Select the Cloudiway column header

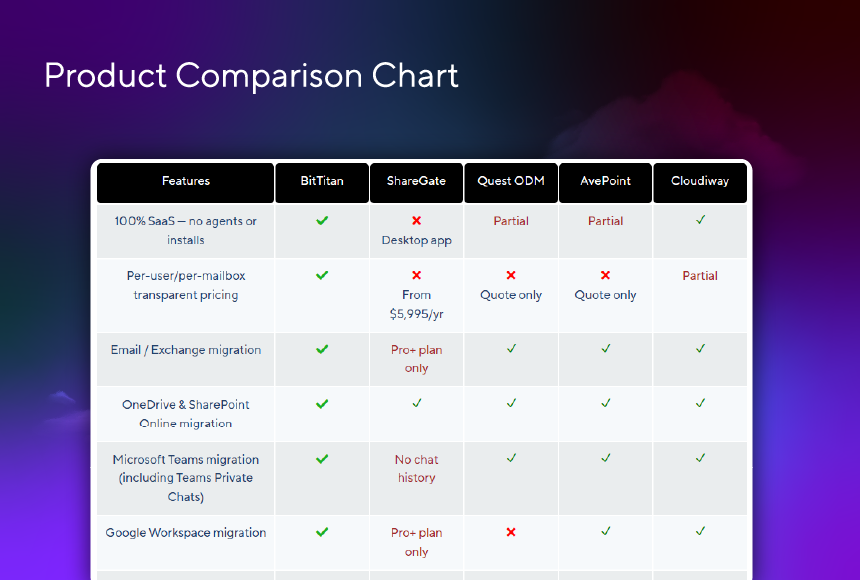pyautogui.click(x=700, y=183)
